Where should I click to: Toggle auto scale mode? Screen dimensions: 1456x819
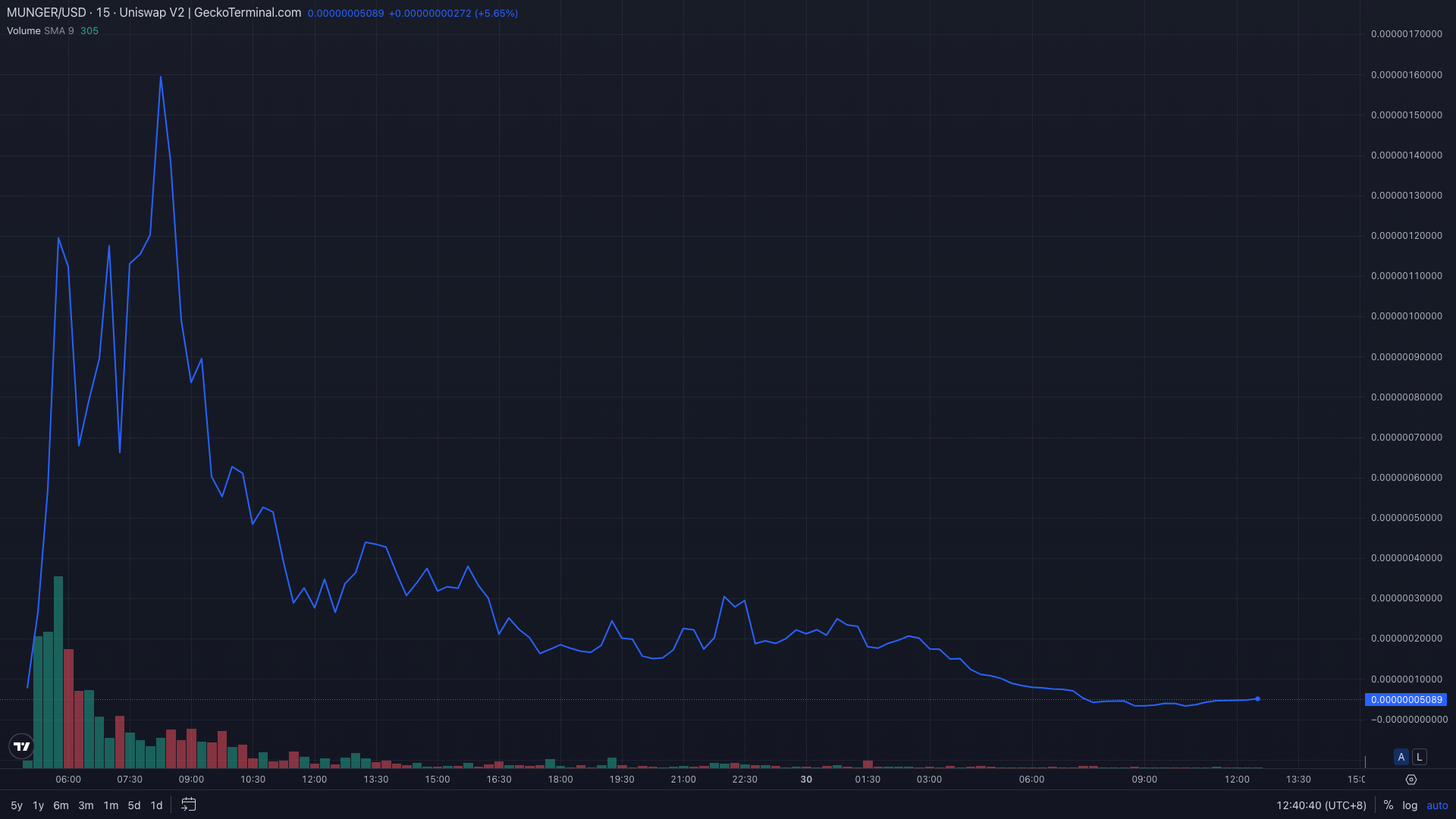coord(1437,805)
